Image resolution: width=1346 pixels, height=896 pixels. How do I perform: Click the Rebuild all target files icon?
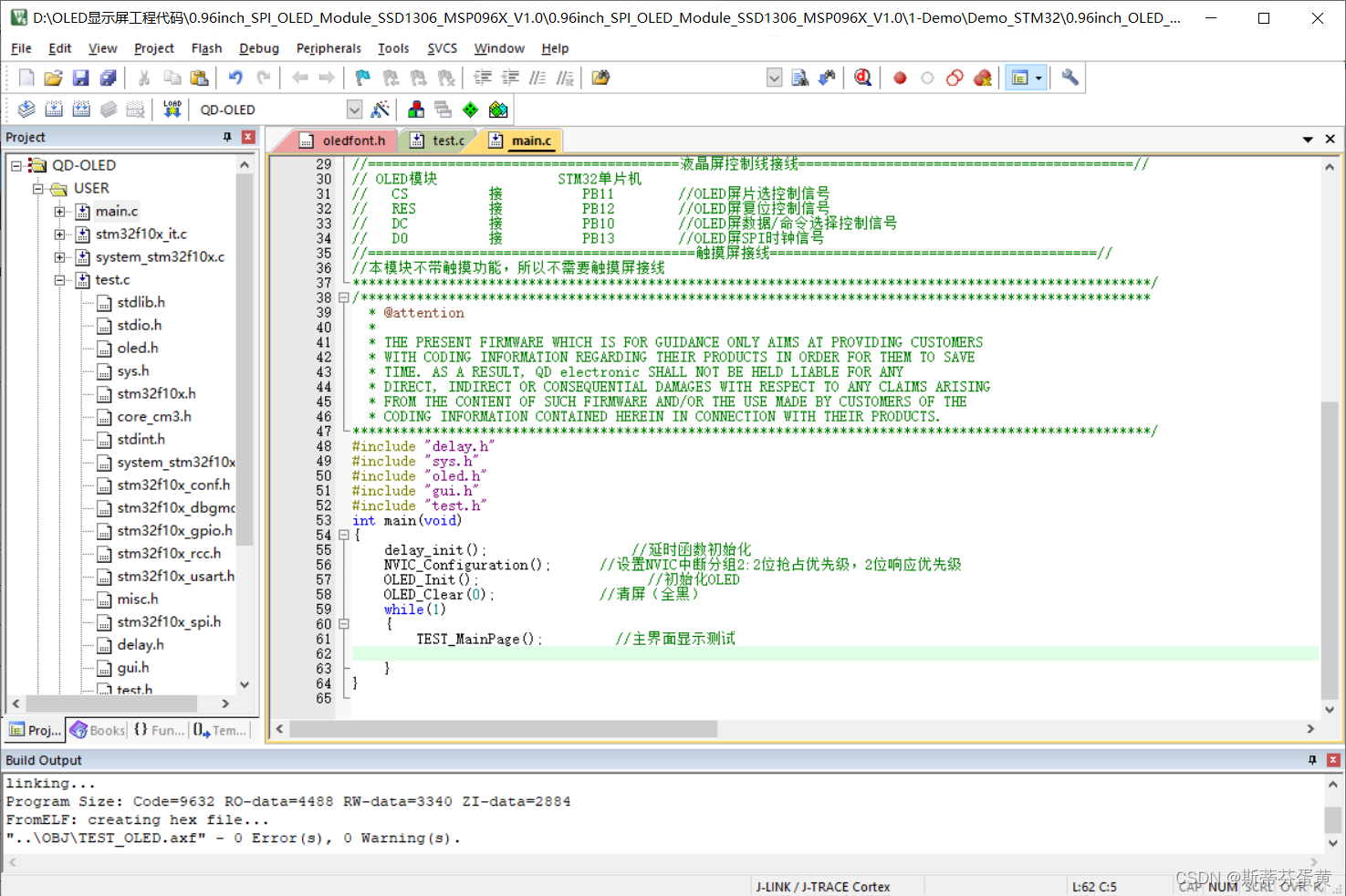[x=81, y=109]
